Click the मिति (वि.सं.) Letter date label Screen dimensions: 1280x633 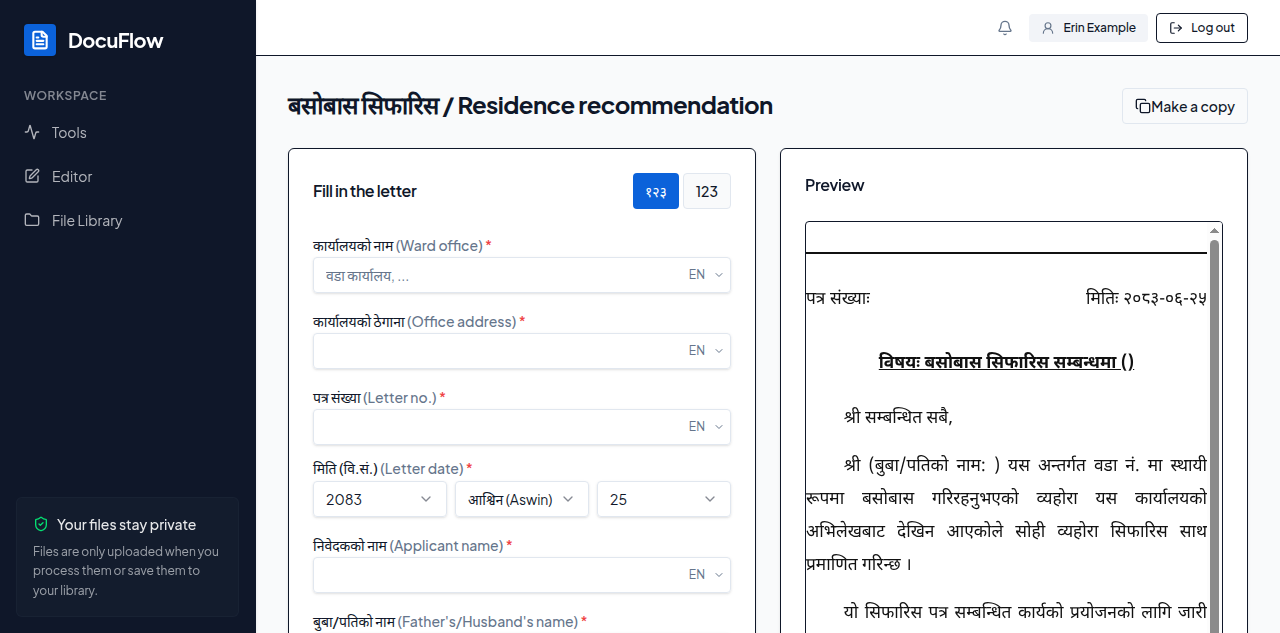pyautogui.click(x=392, y=468)
